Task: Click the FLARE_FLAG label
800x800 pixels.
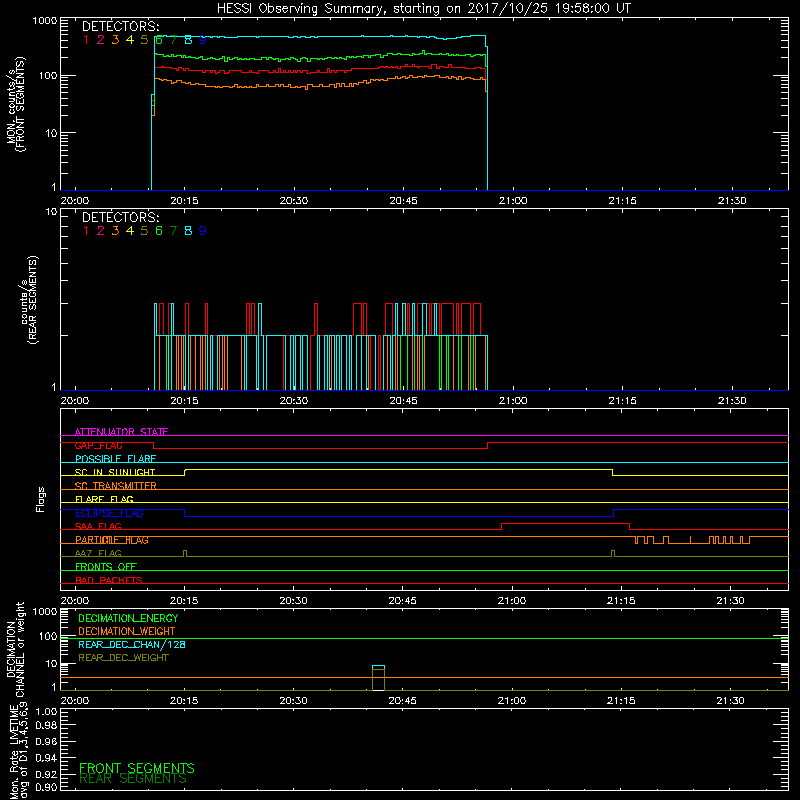Action: (x=104, y=499)
